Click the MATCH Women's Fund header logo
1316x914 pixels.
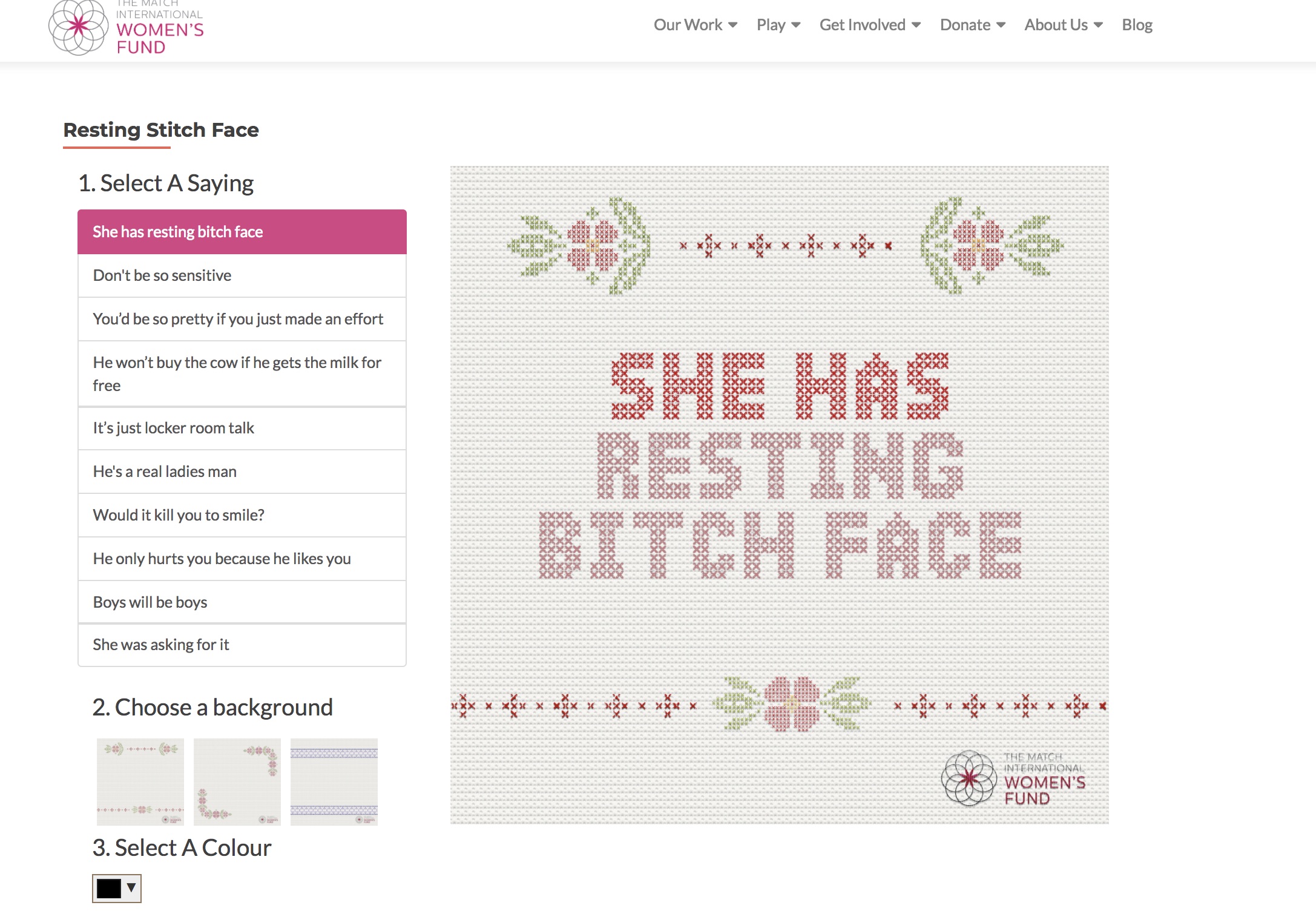tap(126, 28)
